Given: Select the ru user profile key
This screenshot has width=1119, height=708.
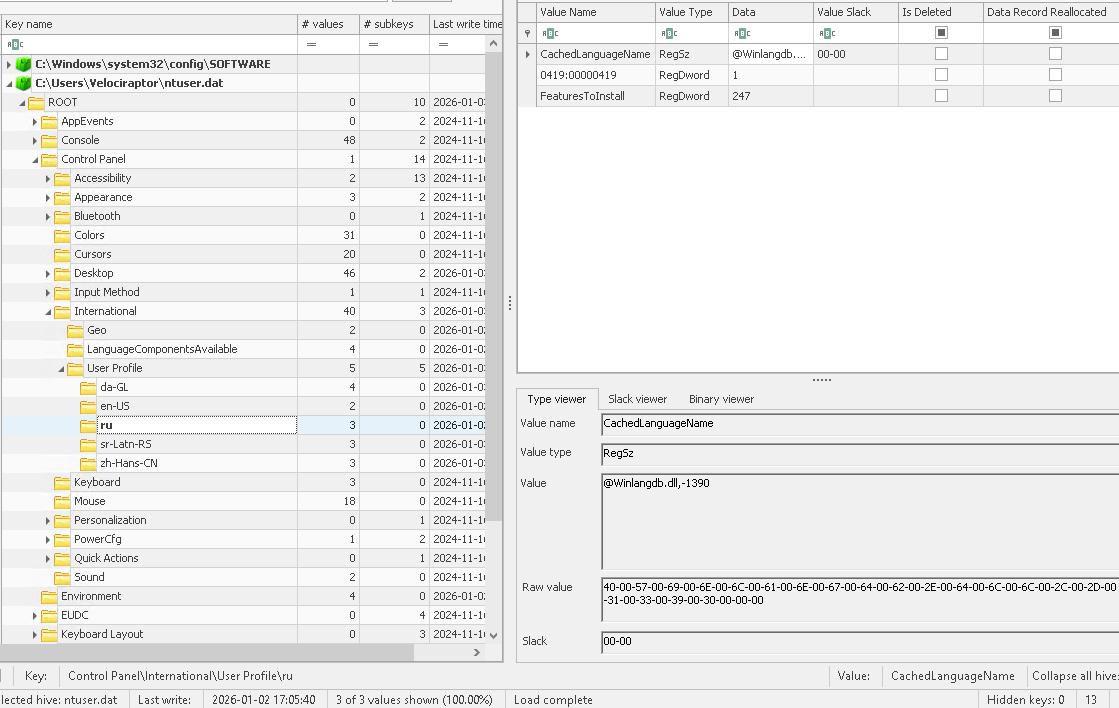Looking at the screenshot, I should (104, 425).
